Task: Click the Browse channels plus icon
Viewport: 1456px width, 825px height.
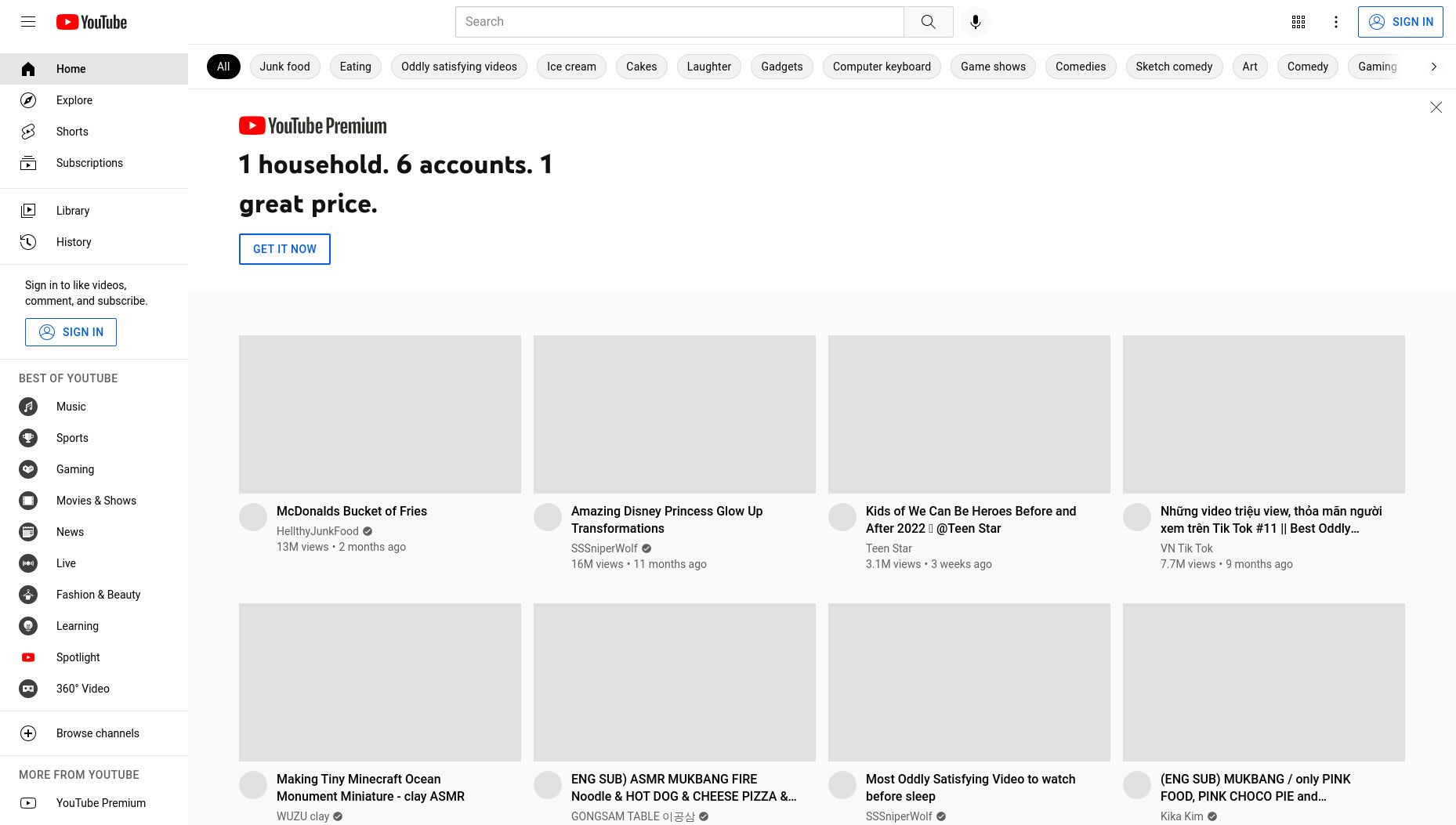Action: pos(28,733)
